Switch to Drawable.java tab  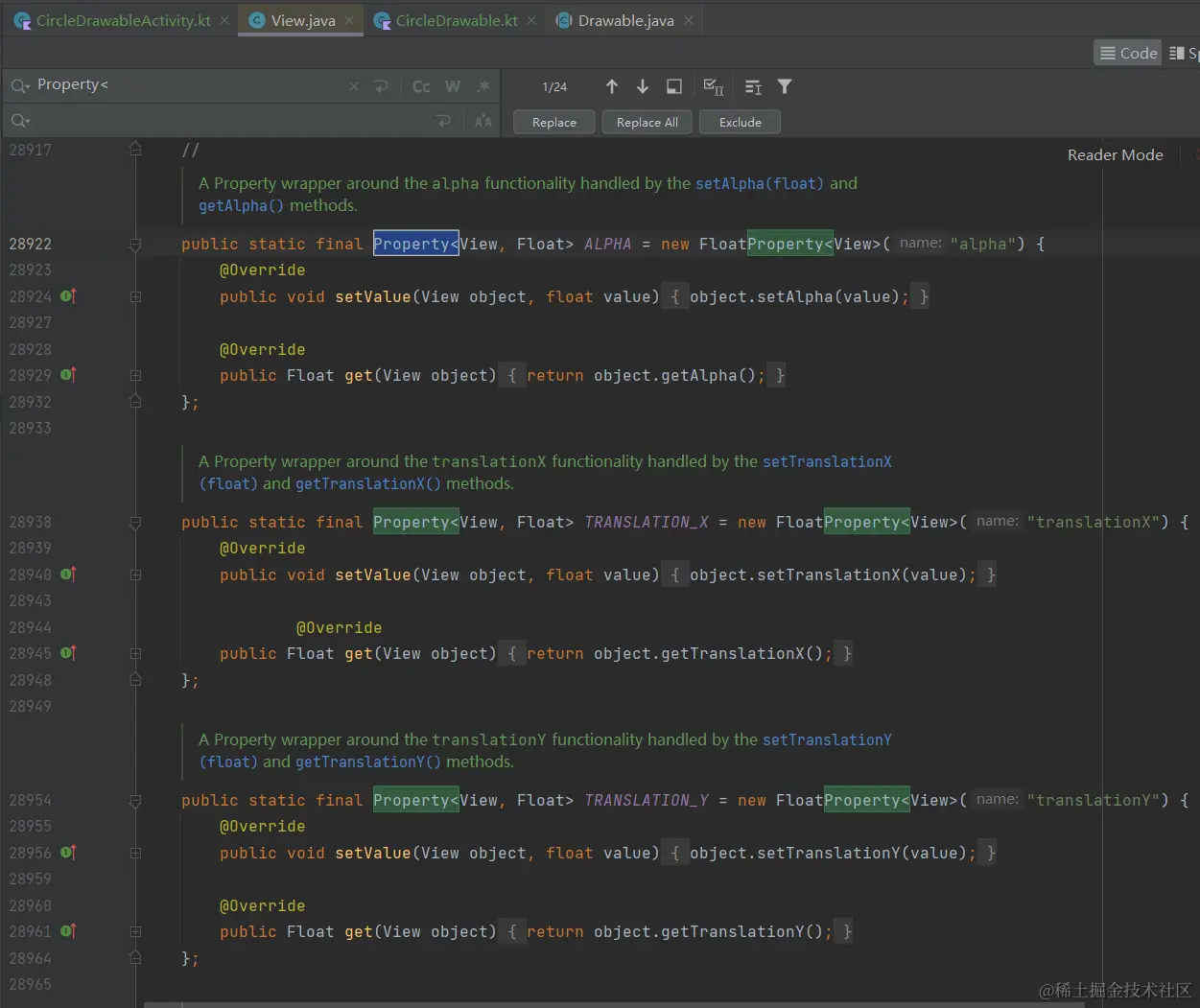(625, 20)
